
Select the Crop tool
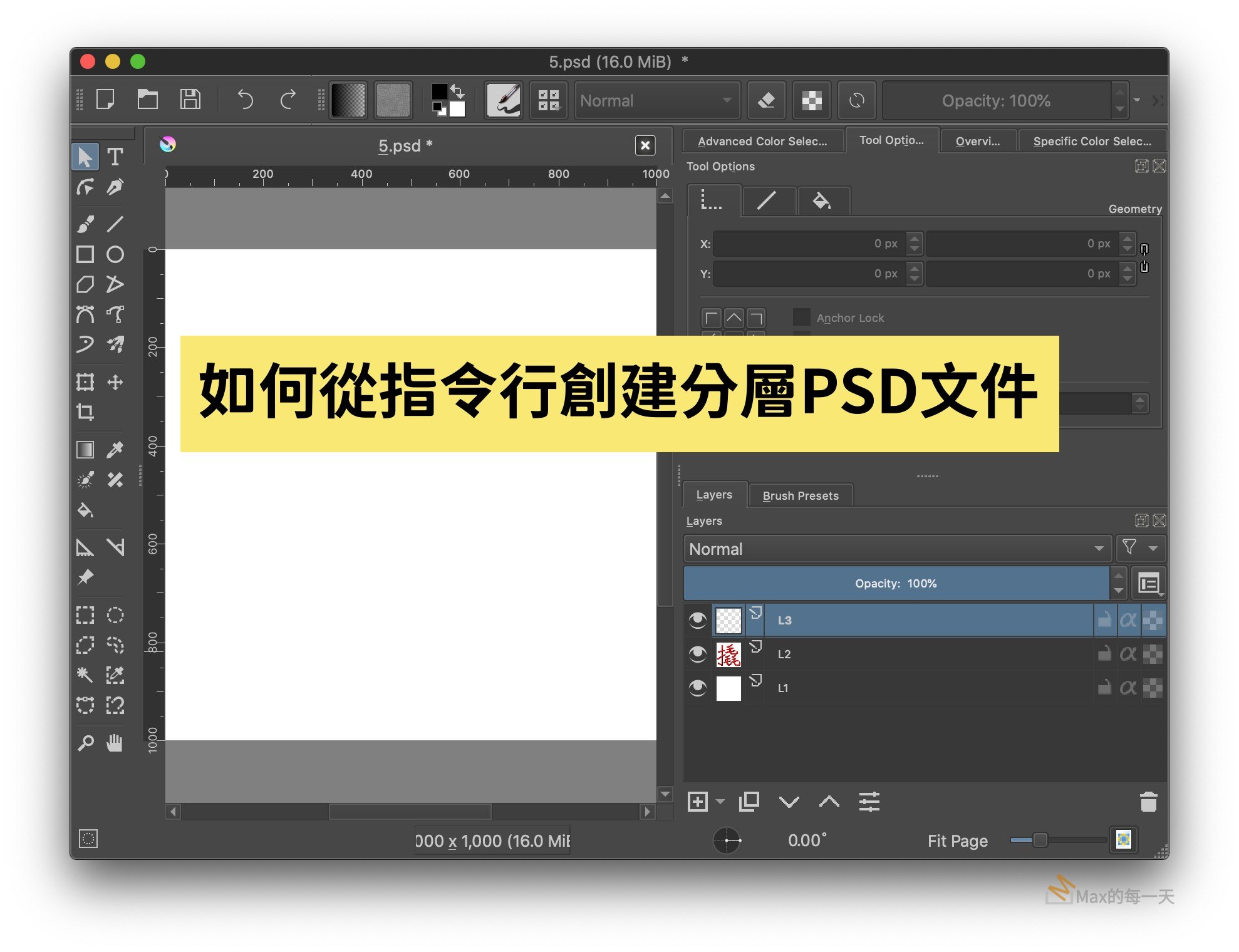pos(85,412)
